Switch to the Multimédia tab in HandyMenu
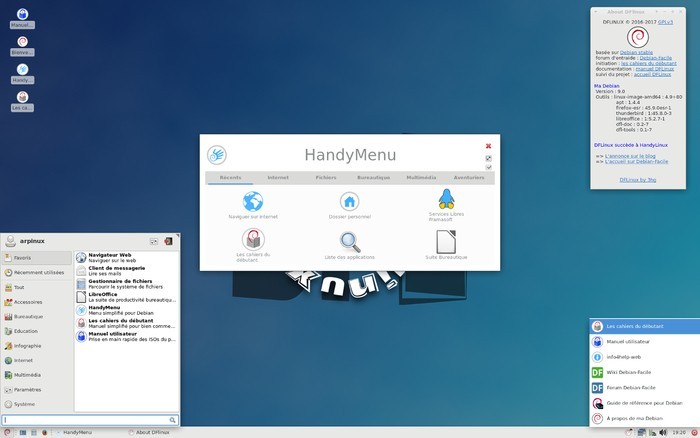The height and width of the screenshot is (438, 700). coord(421,177)
